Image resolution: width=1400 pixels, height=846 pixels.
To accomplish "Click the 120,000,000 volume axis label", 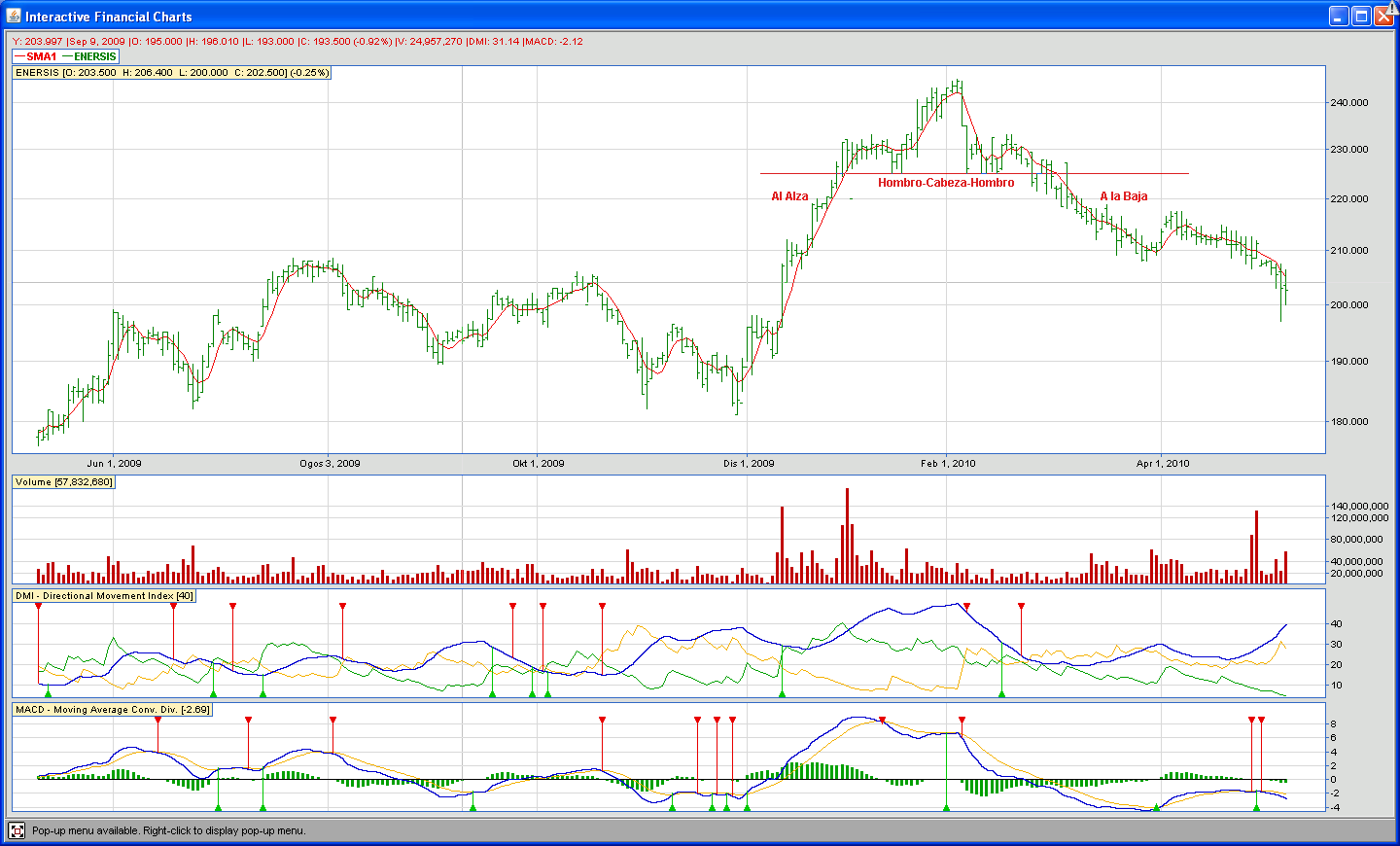I will [1357, 518].
